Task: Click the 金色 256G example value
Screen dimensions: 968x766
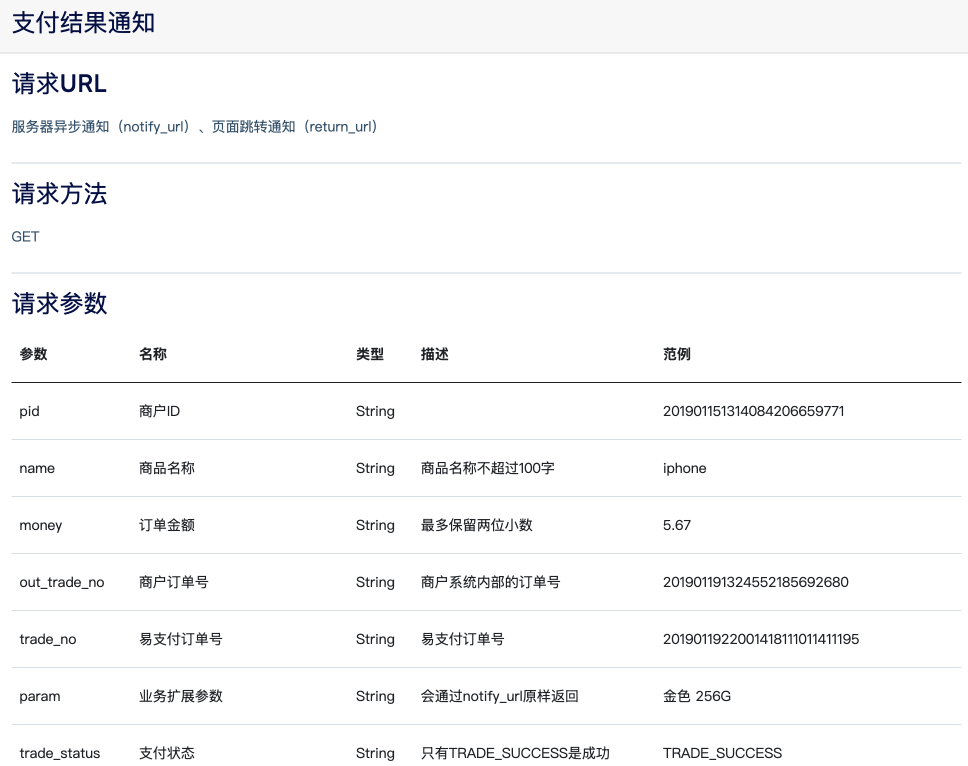Action: click(x=696, y=696)
